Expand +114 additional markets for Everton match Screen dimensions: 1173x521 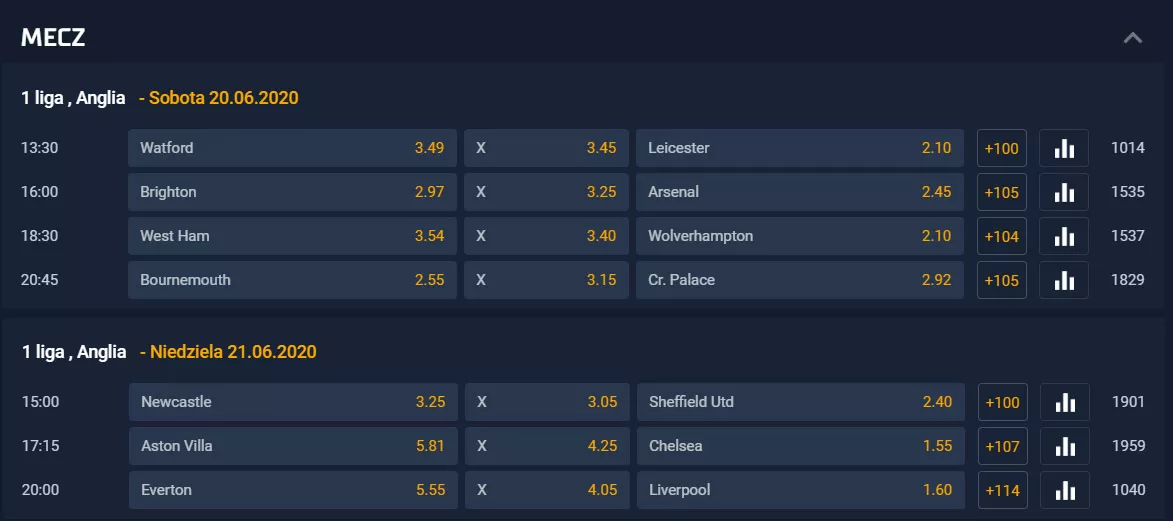(x=1002, y=490)
